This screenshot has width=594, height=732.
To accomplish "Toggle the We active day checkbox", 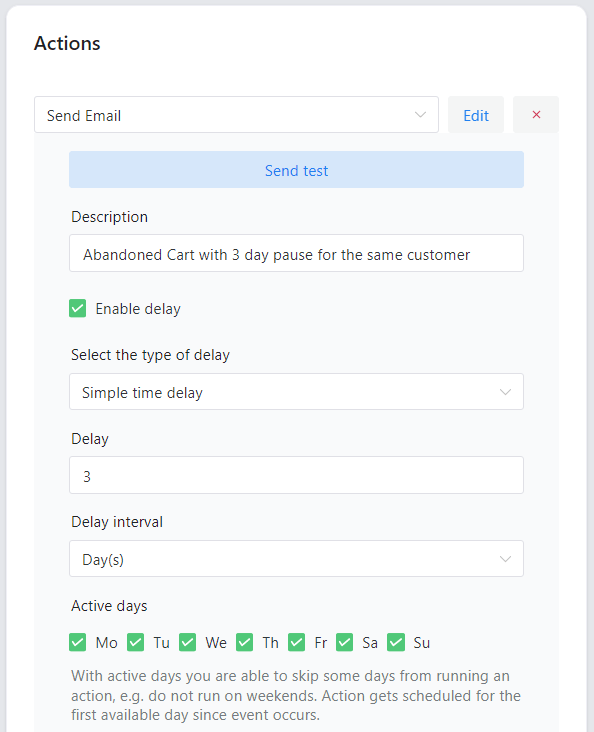I will tap(188, 642).
